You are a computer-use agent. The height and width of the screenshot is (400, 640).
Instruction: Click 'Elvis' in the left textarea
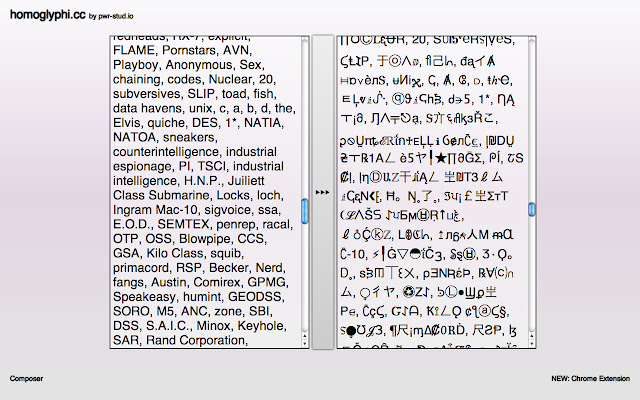[128, 123]
